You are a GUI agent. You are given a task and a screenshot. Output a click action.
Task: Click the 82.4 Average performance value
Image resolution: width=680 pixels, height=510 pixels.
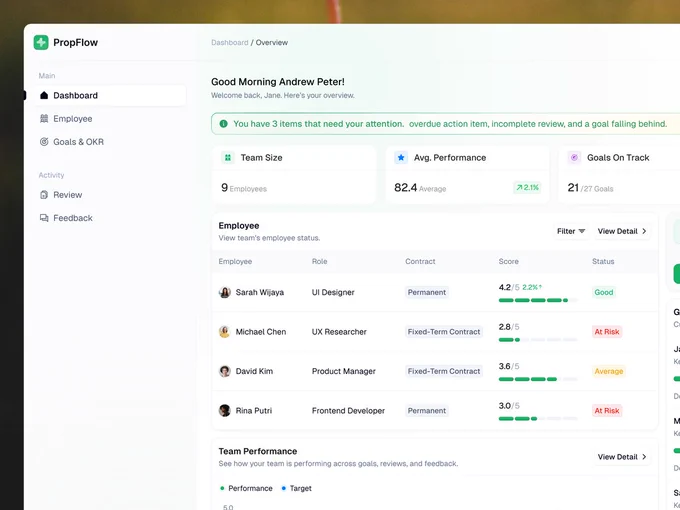point(420,188)
